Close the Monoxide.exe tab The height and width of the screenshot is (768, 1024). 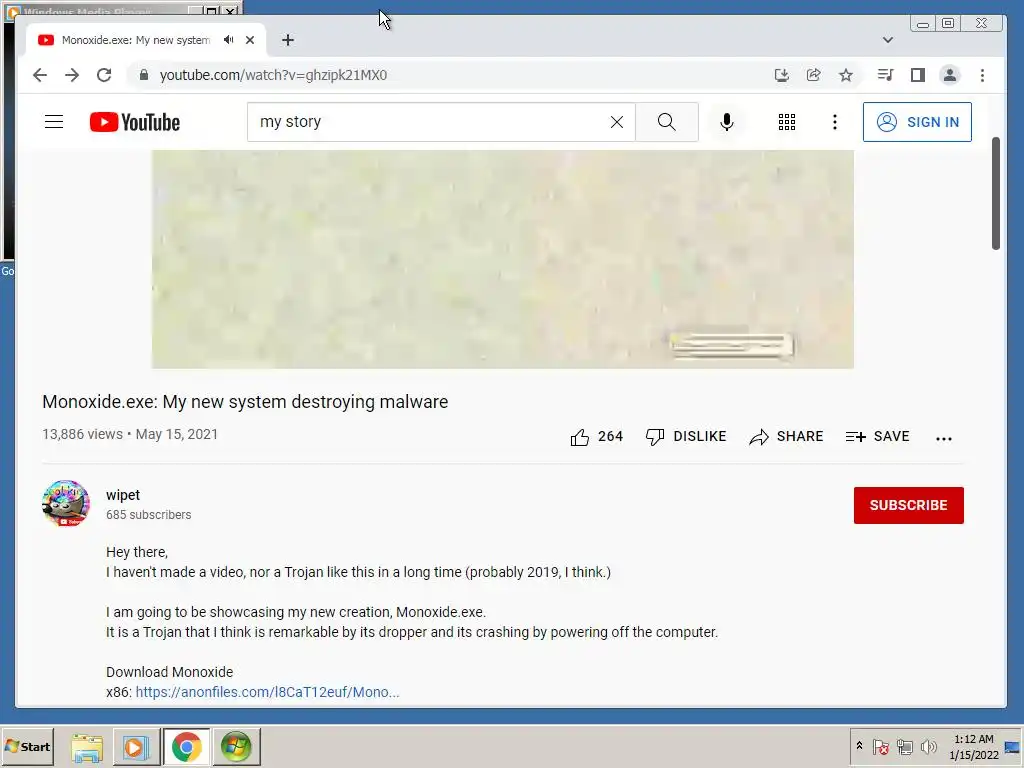(x=249, y=40)
